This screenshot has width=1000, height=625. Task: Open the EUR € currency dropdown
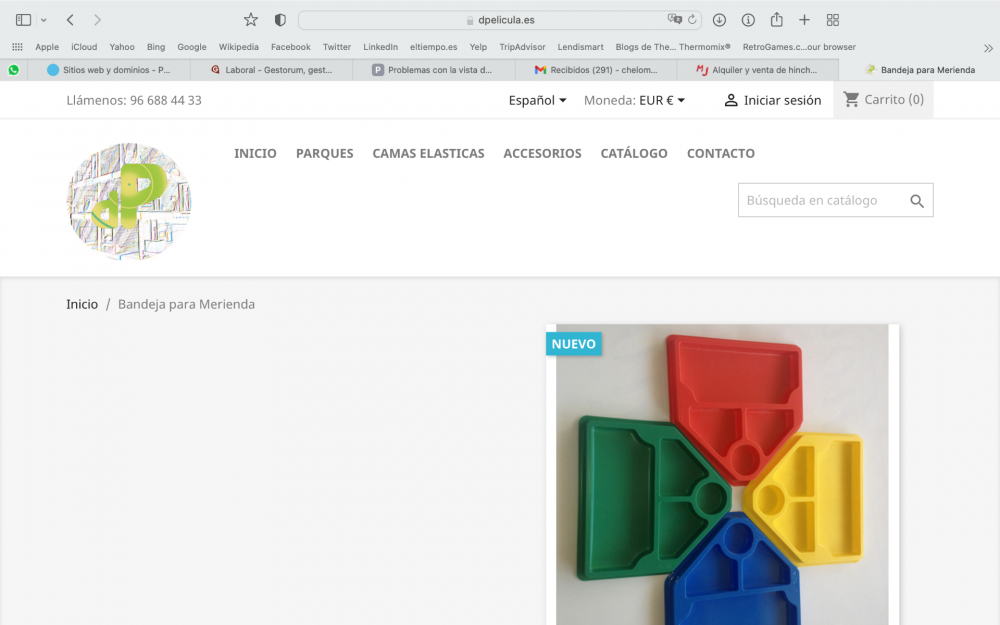click(x=662, y=100)
